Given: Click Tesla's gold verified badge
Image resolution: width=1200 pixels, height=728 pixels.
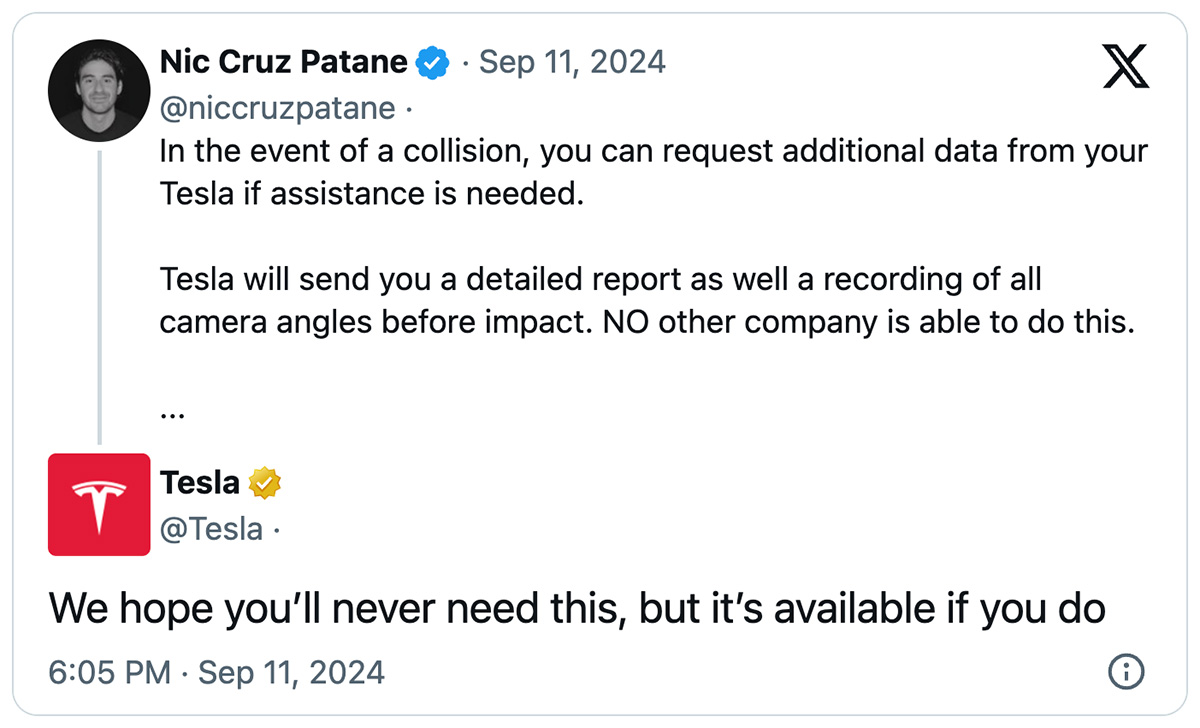Looking at the screenshot, I should (265, 483).
